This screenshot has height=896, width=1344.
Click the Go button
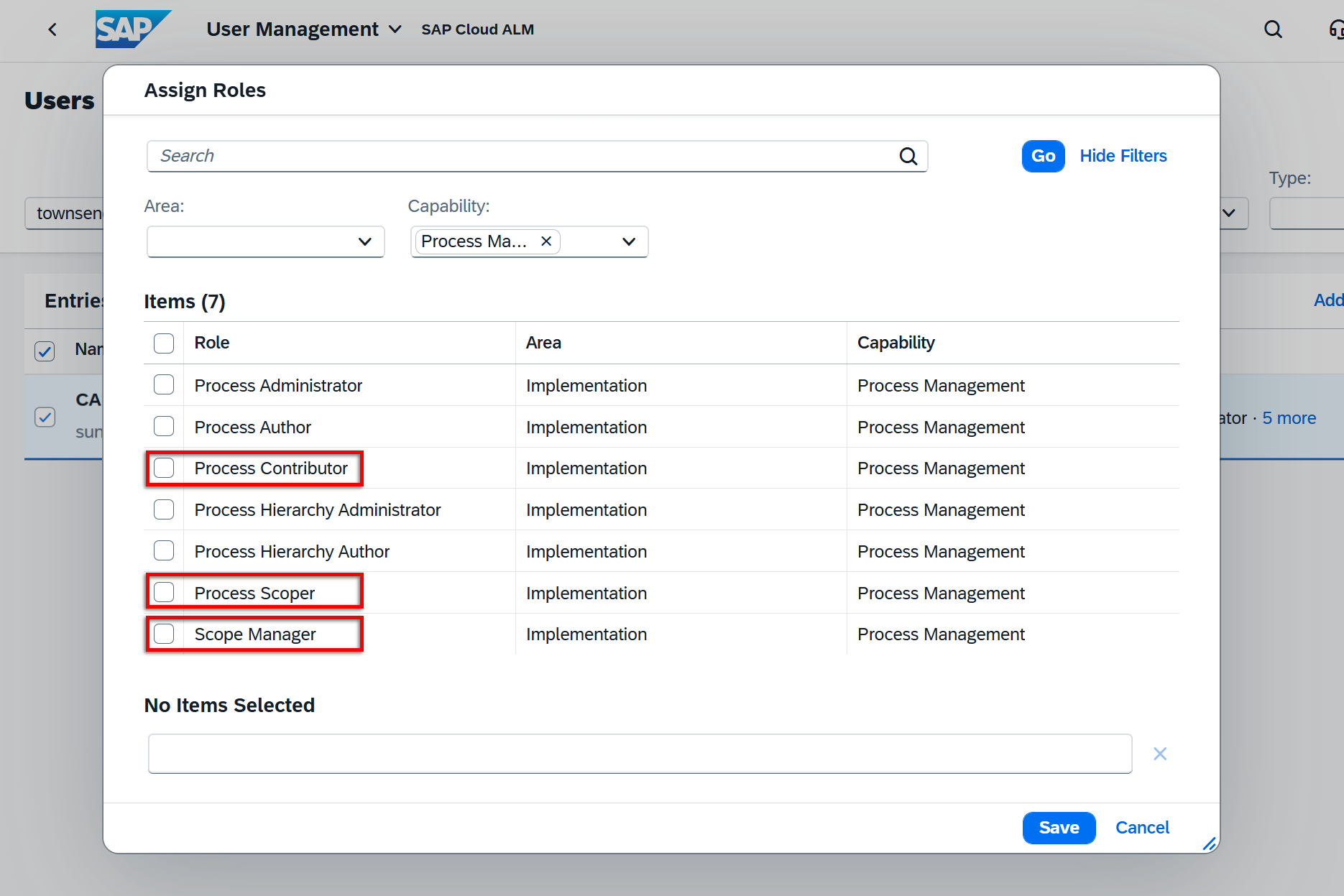tap(1043, 156)
